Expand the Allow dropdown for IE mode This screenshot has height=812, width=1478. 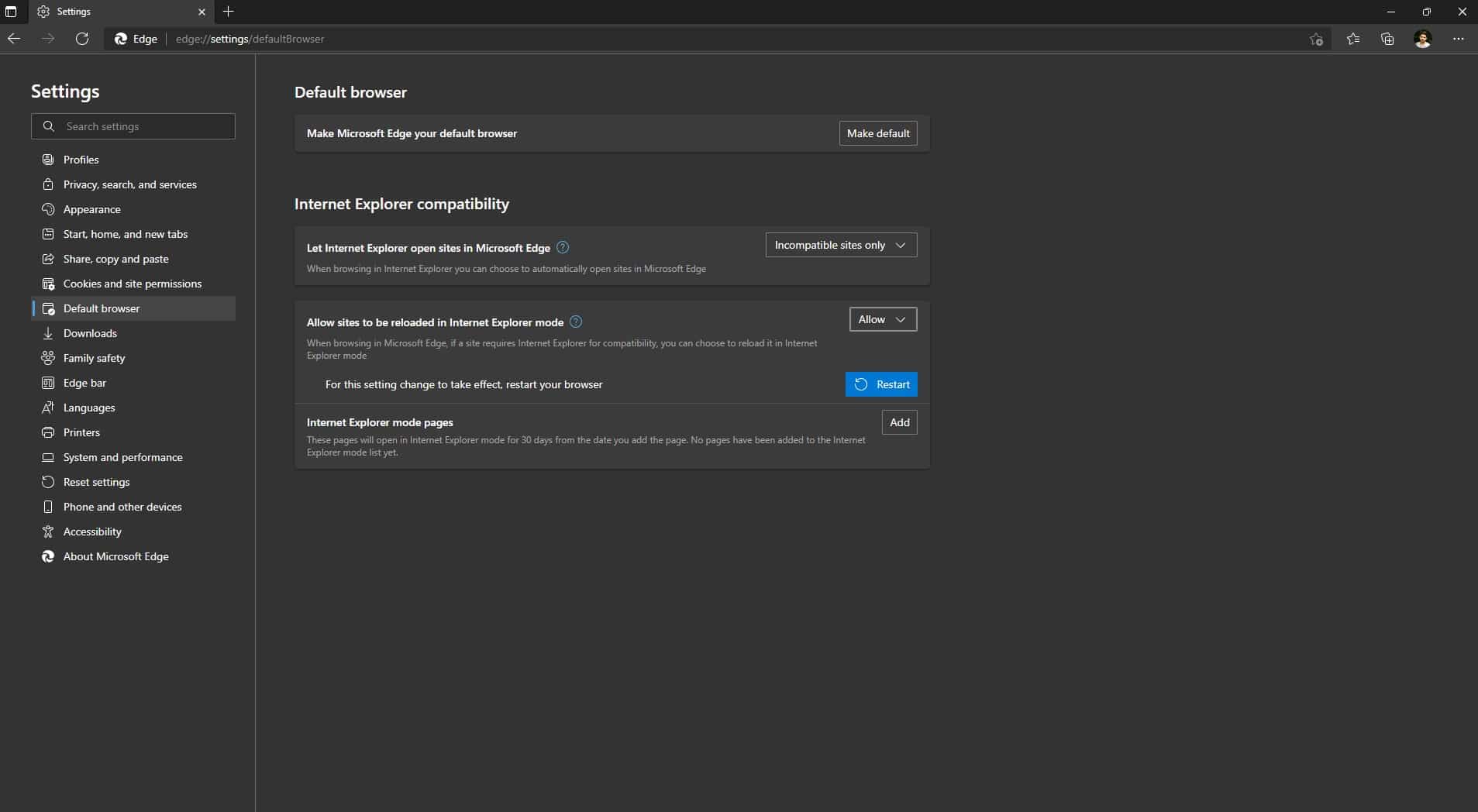tap(883, 319)
